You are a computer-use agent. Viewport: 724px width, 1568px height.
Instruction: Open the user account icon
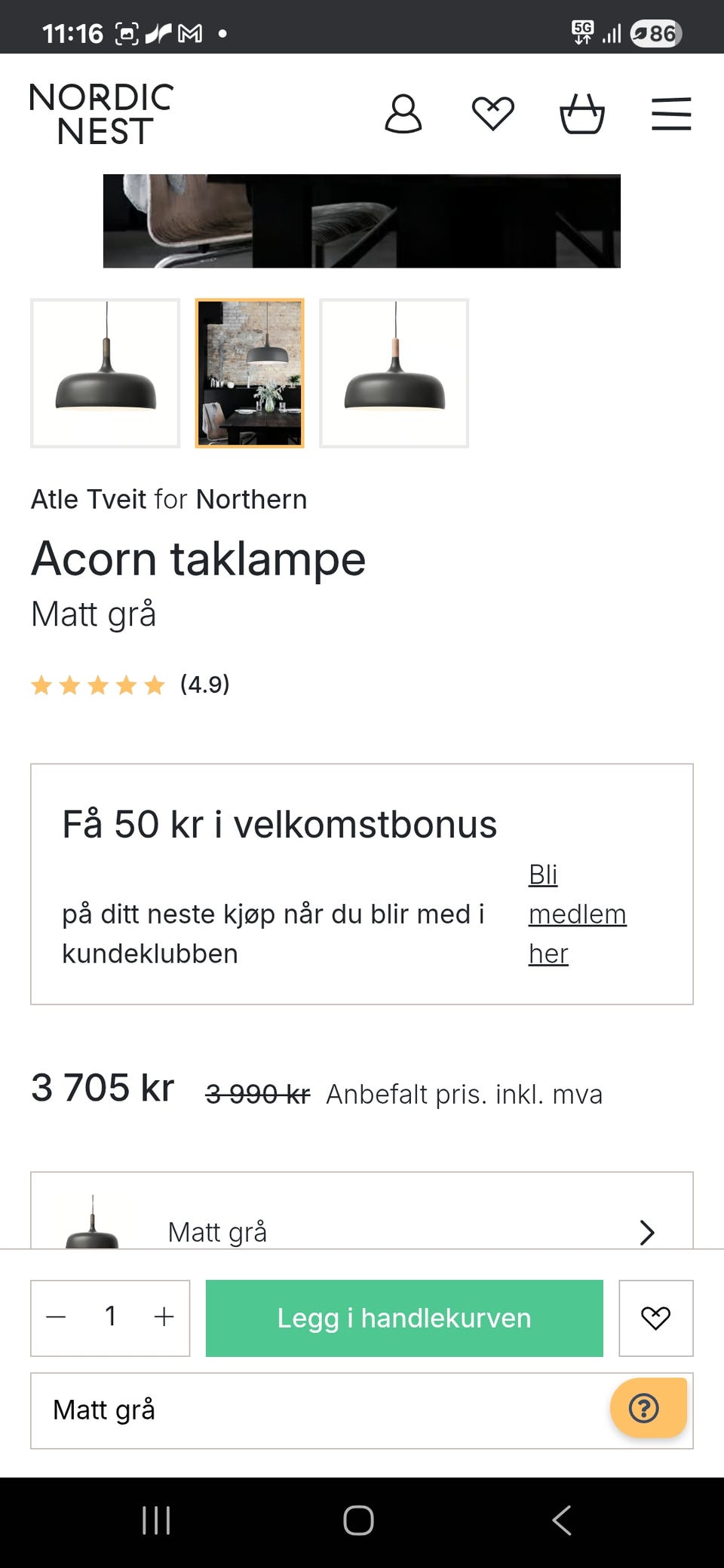[403, 115]
